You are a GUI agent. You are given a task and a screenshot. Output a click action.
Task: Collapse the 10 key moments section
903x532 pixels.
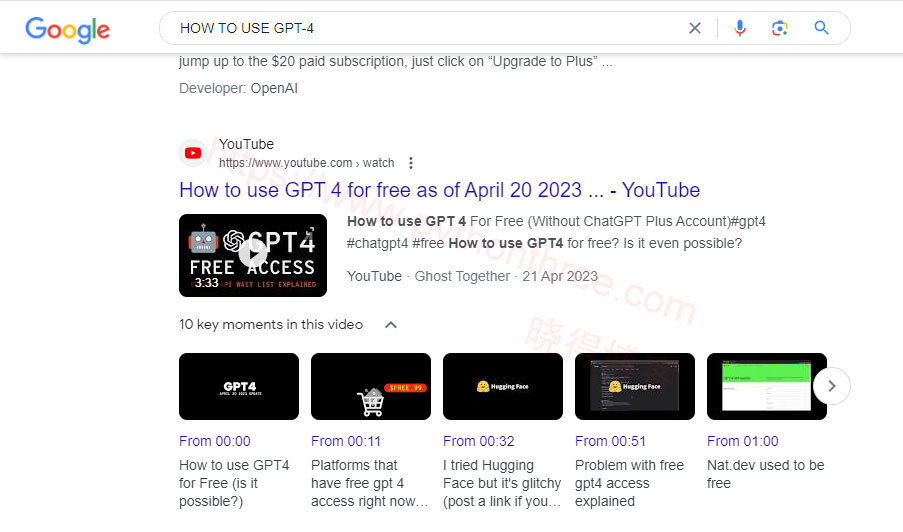(391, 325)
